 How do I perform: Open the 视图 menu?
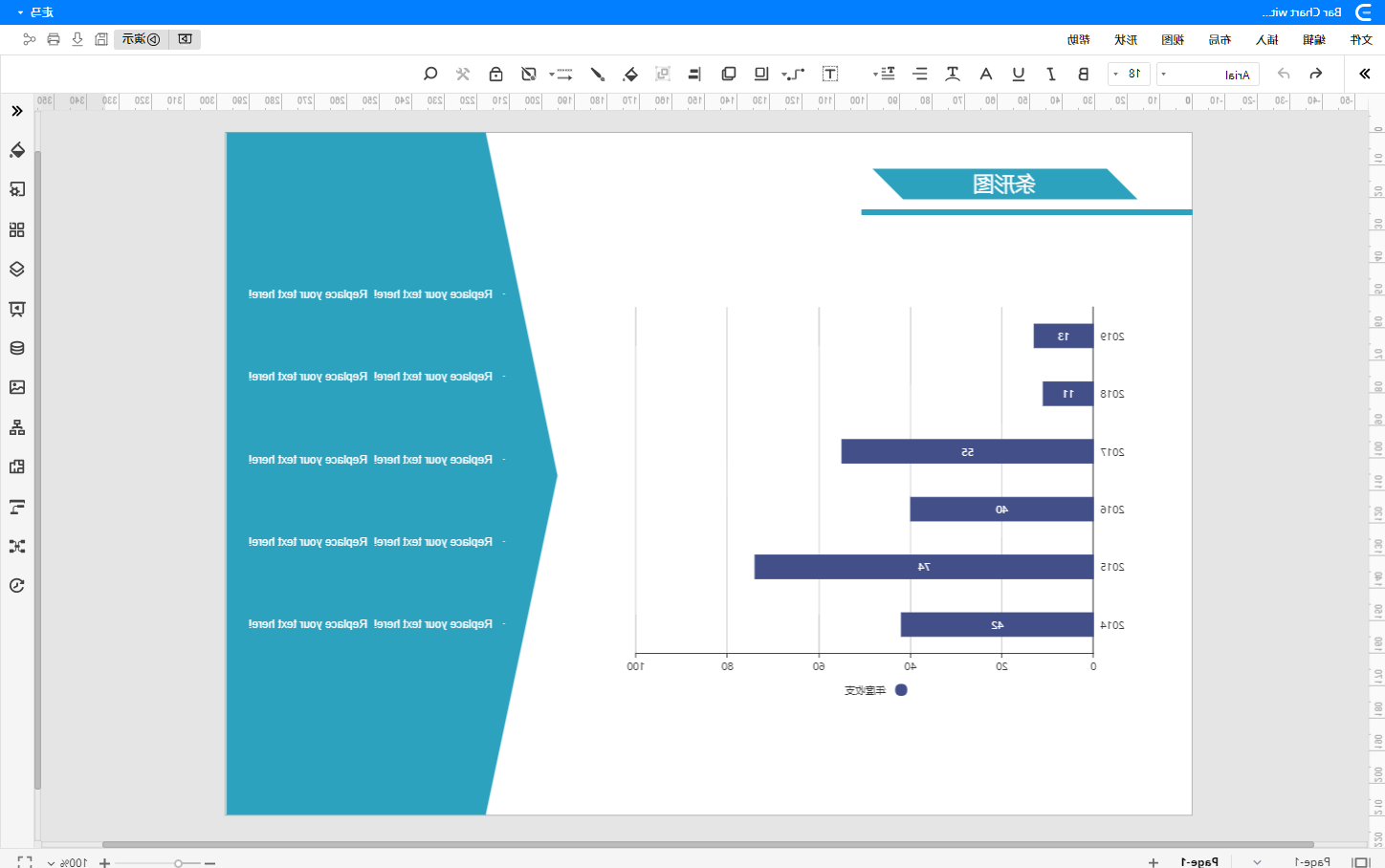coord(1173,39)
